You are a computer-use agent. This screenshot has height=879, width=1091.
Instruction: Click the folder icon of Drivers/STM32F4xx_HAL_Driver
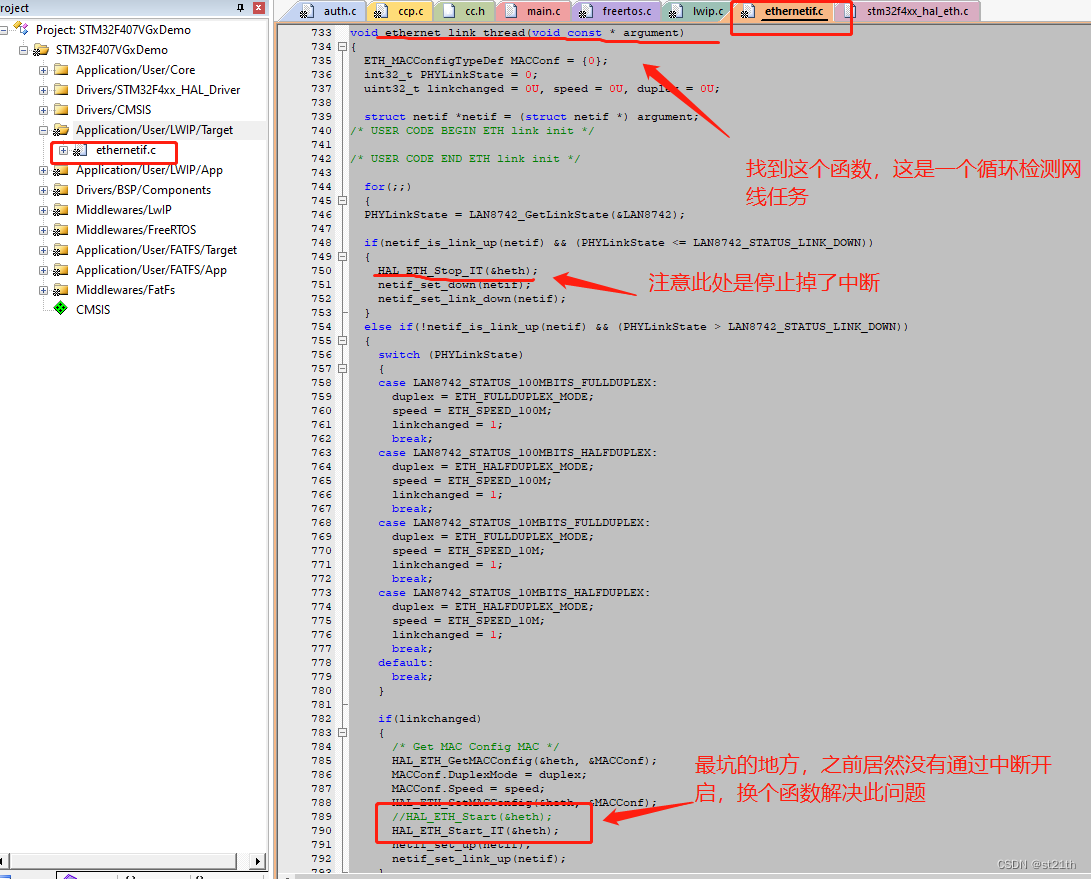click(60, 89)
